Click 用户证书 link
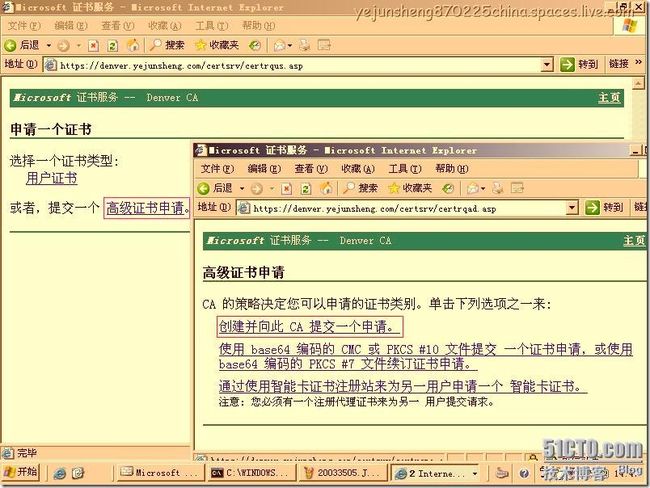Image resolution: width=650 pixels, height=488 pixels. (51, 179)
